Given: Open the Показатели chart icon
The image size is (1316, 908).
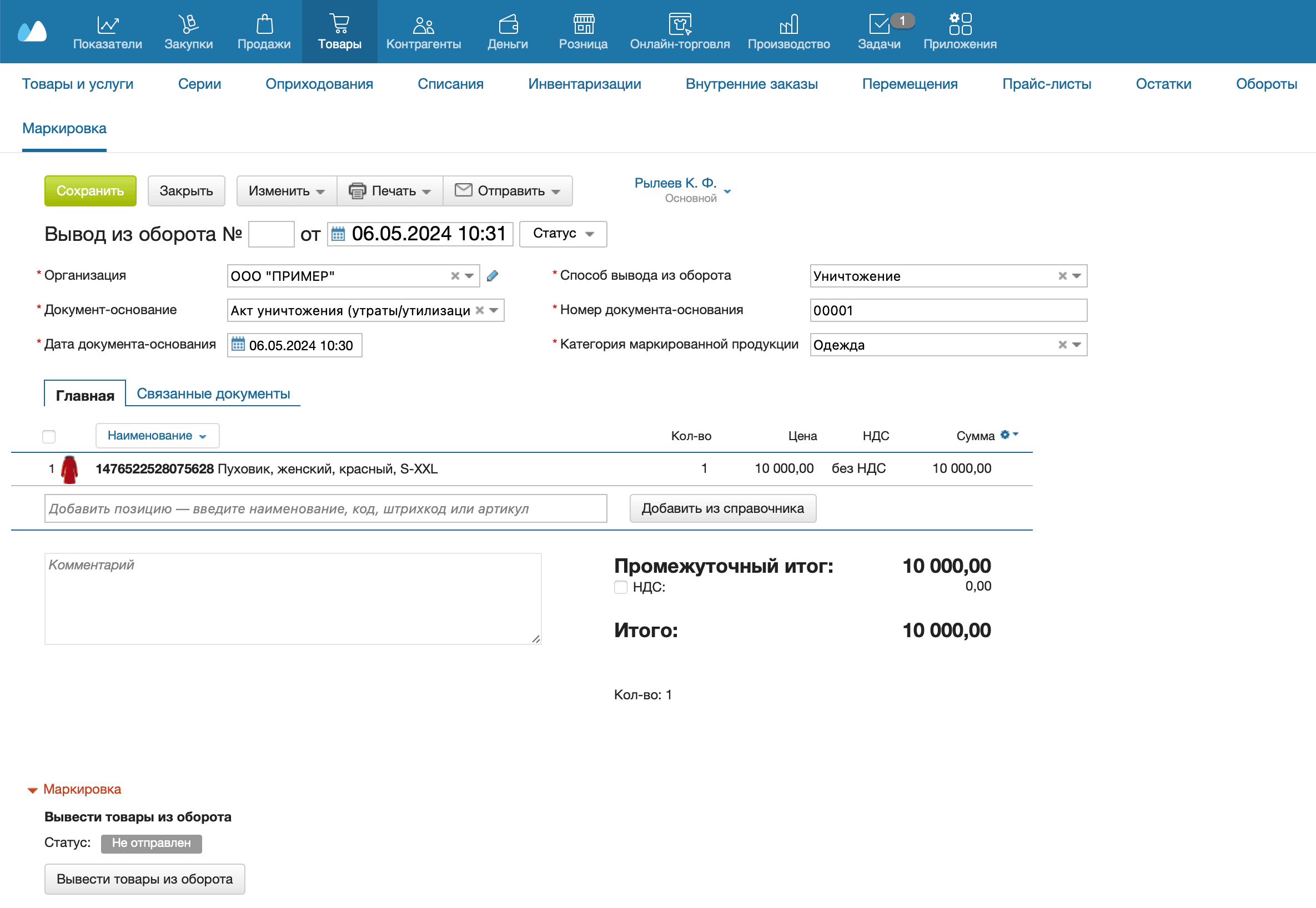Looking at the screenshot, I should click(107, 24).
